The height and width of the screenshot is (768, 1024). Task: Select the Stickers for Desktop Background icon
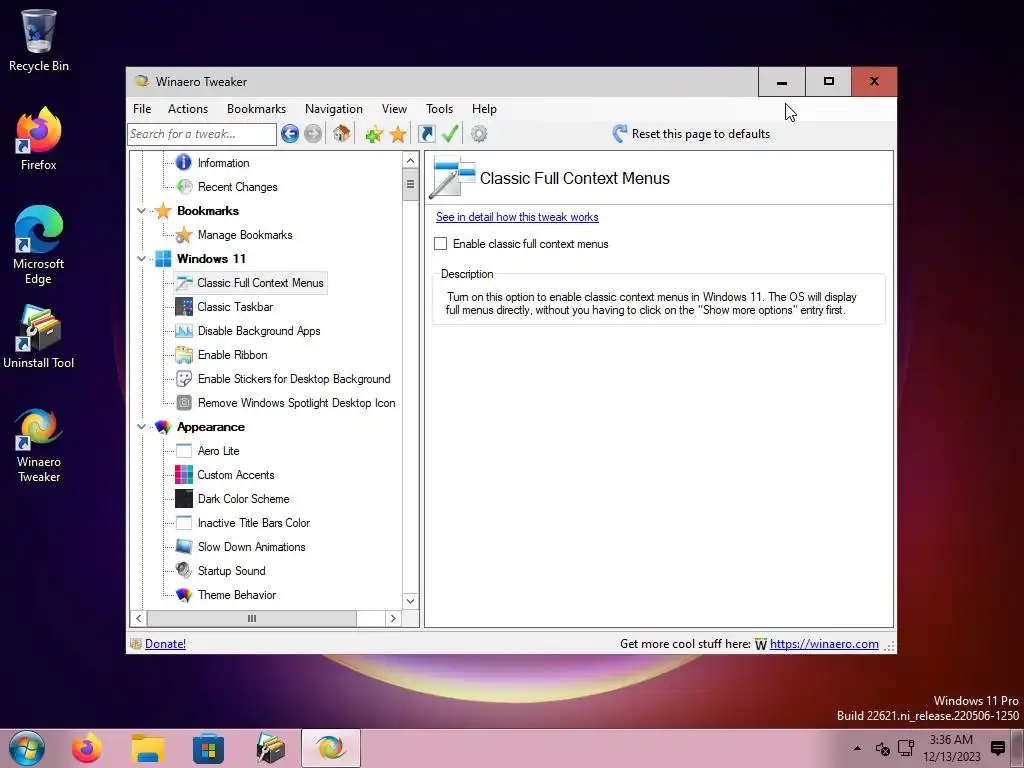coord(184,379)
